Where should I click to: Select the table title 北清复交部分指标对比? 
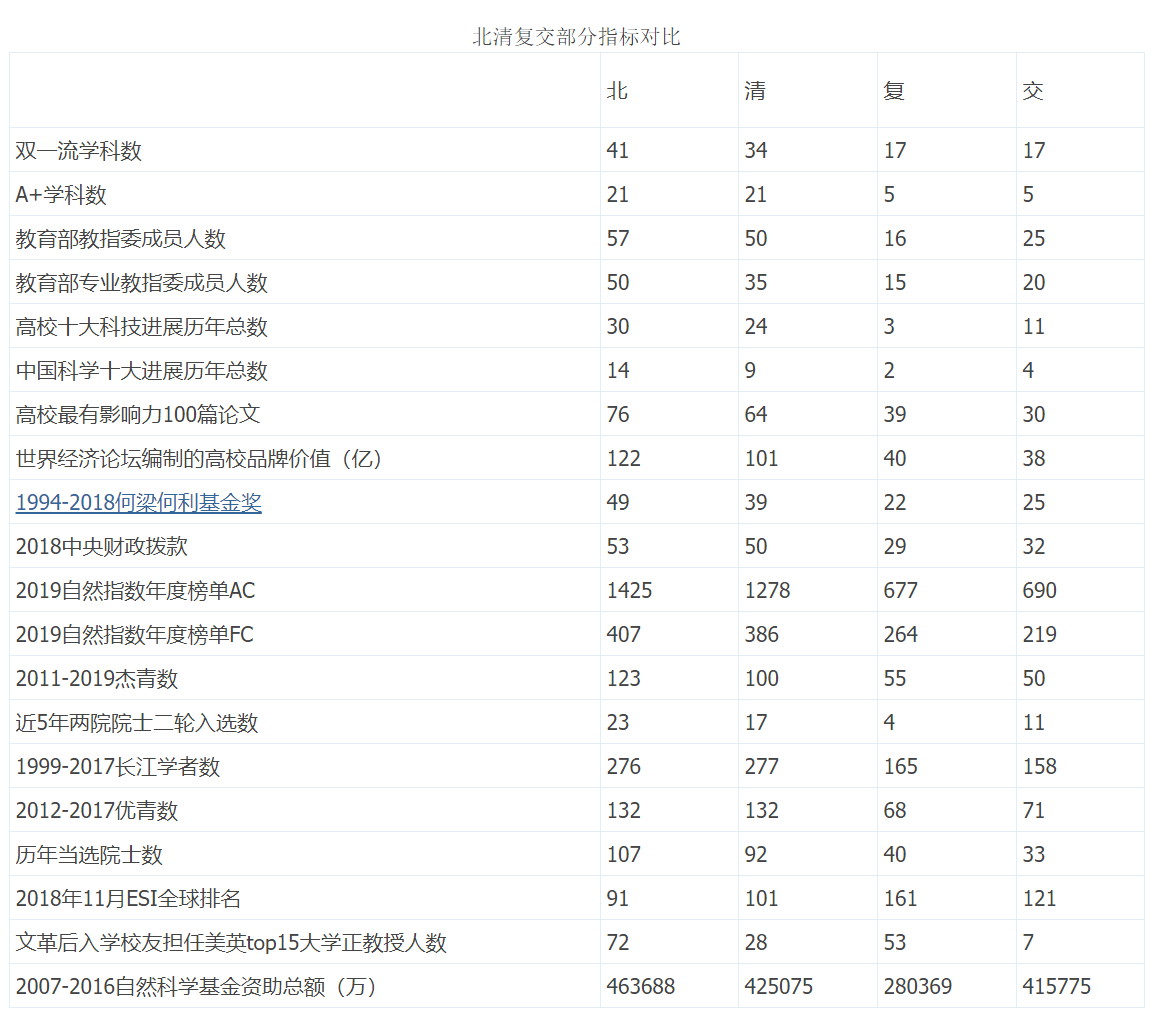click(x=576, y=36)
